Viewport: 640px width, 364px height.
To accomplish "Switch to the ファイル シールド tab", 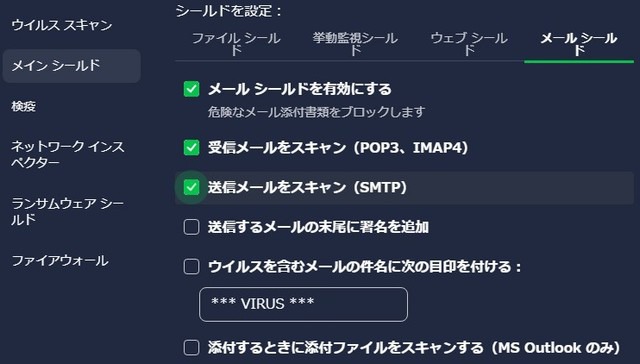I will (x=236, y=44).
